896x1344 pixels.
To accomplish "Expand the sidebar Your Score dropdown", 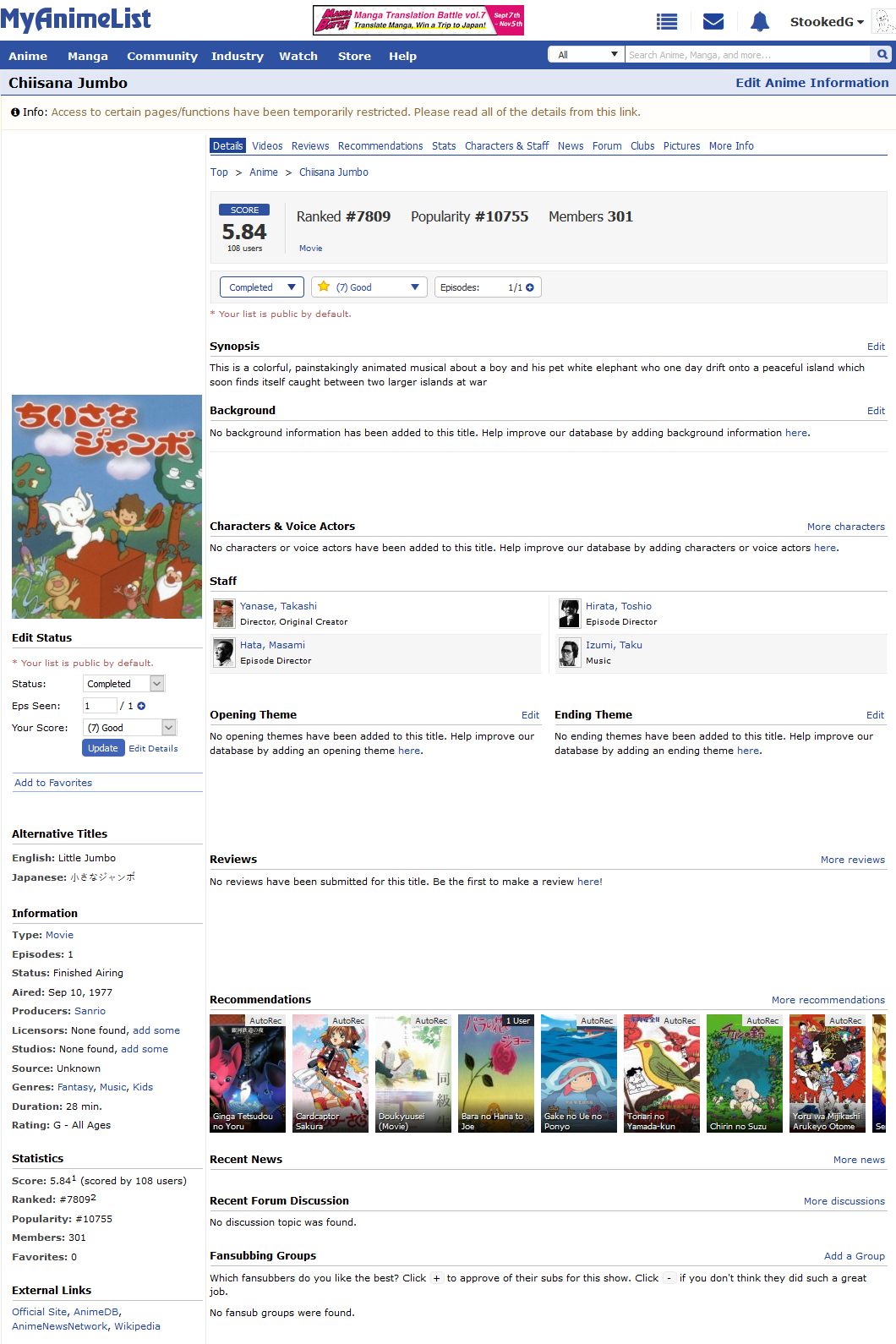I will click(129, 728).
